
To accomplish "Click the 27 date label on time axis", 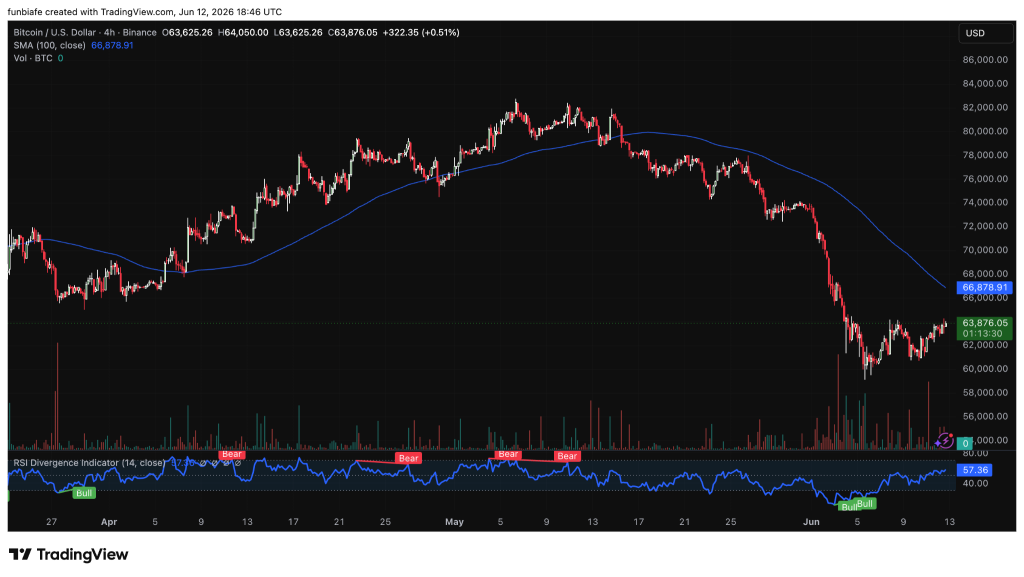I will [52, 522].
